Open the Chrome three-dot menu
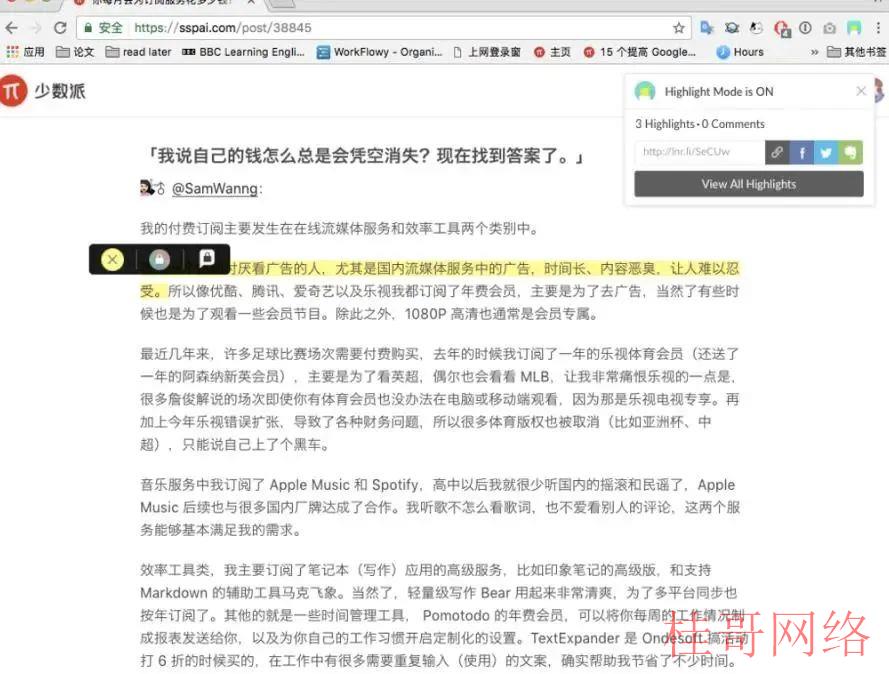 point(878,28)
